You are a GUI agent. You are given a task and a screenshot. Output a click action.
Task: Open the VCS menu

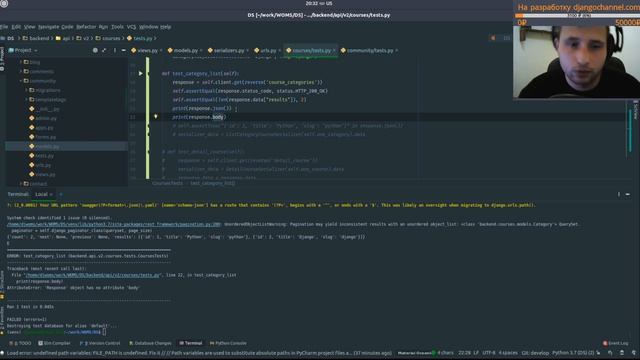(131, 27)
